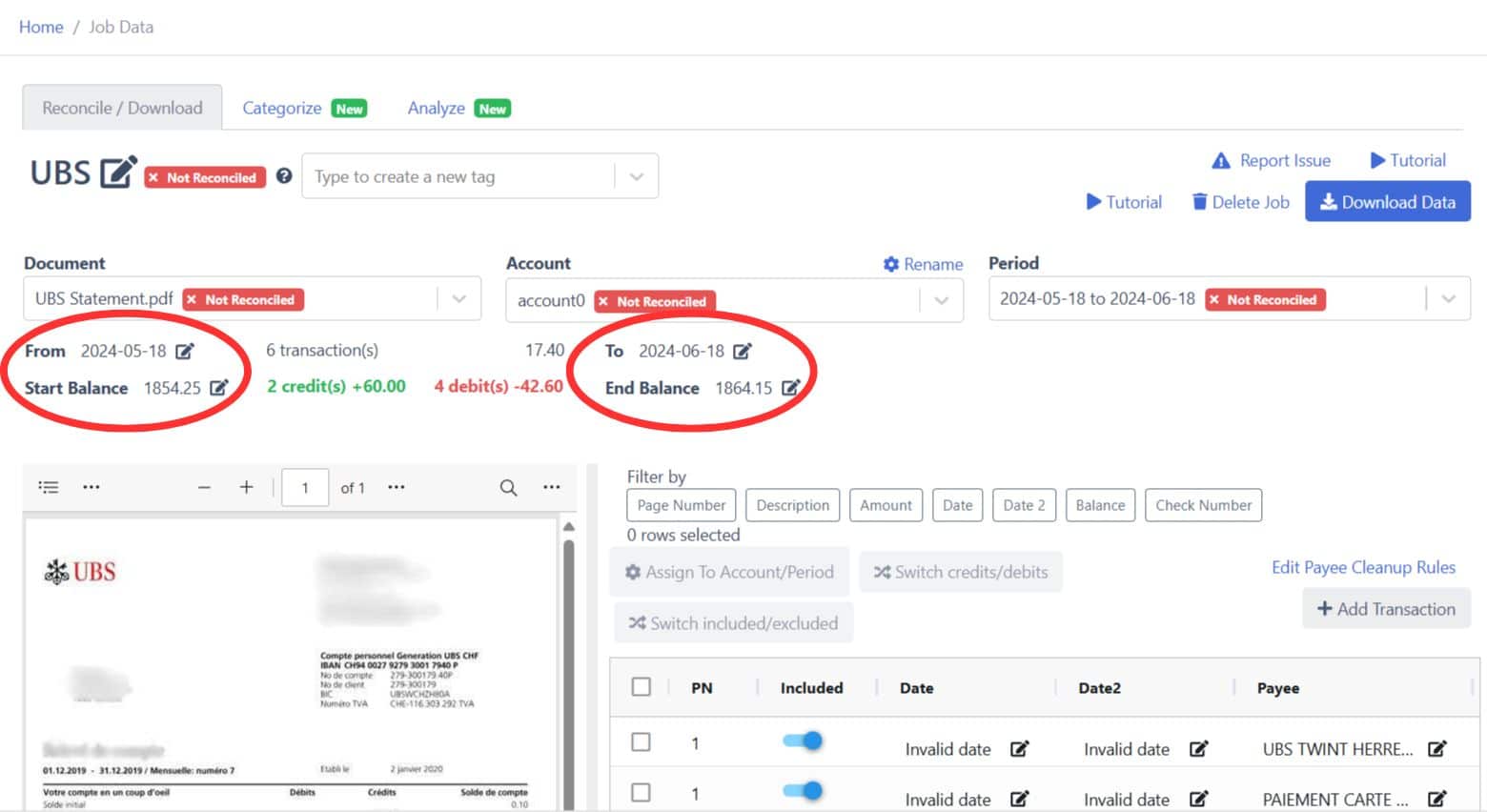Edit the Start Balance with the pencil icon
The image size is (1487, 812).
point(221,388)
